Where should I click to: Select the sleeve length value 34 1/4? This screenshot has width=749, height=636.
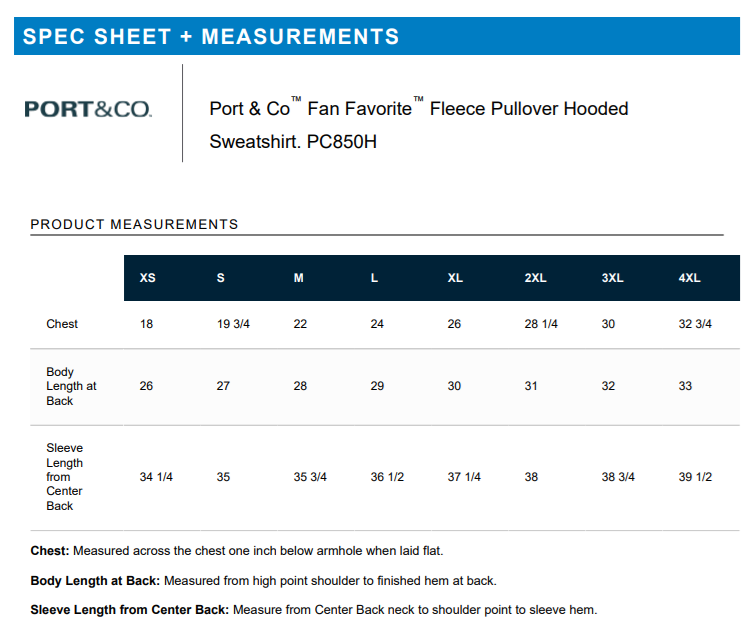coord(156,477)
